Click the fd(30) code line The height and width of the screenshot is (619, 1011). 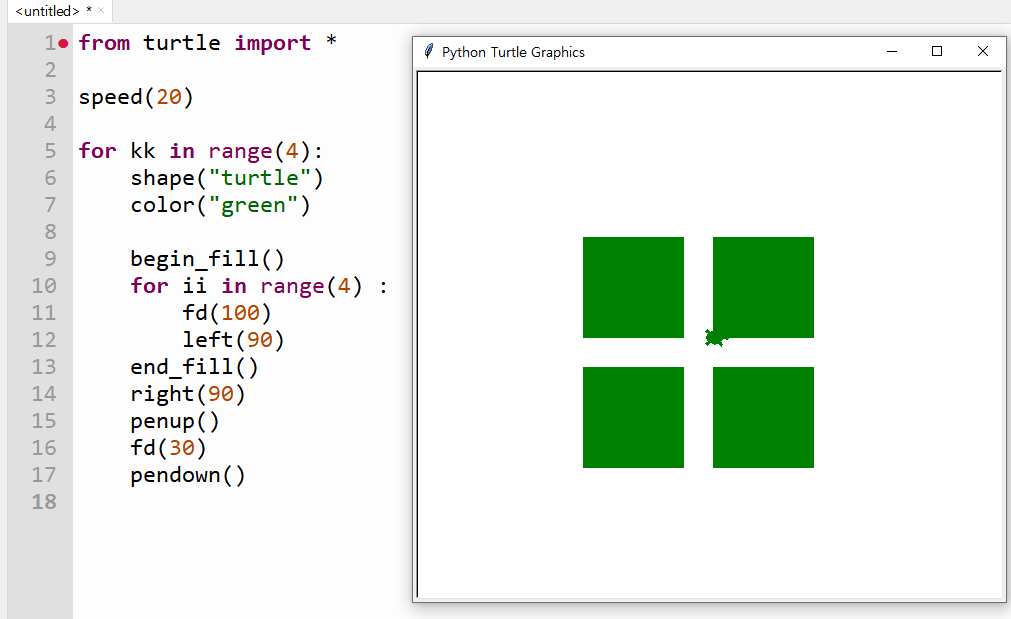168,448
